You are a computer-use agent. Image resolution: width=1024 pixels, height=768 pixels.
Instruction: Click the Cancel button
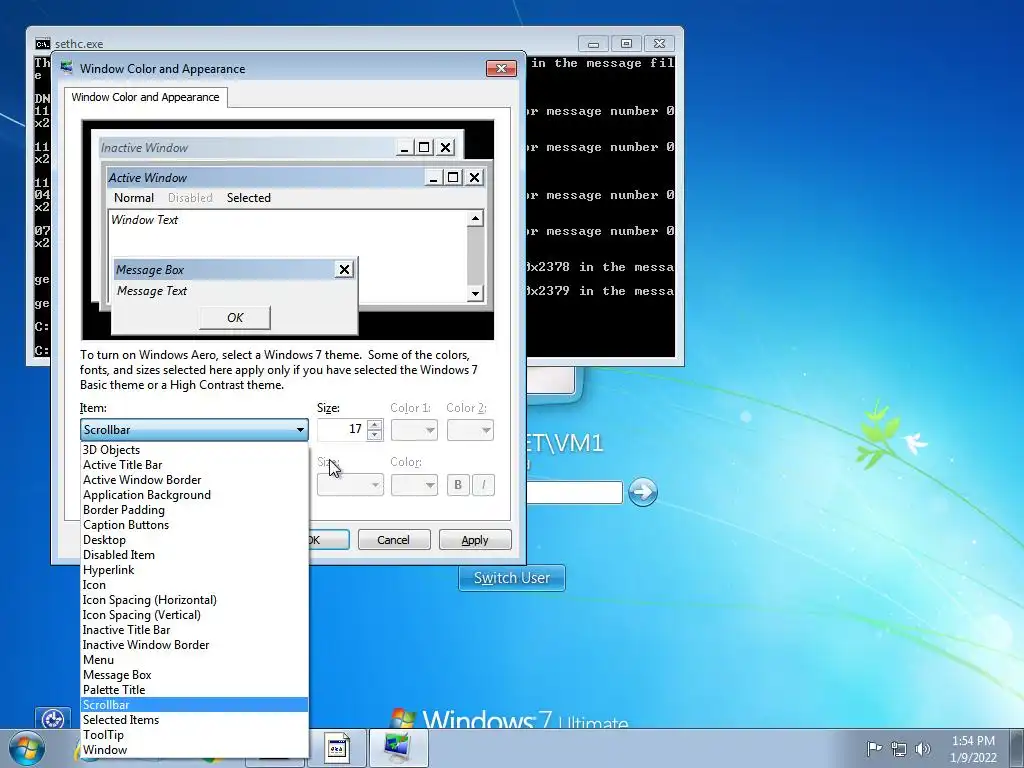[394, 540]
